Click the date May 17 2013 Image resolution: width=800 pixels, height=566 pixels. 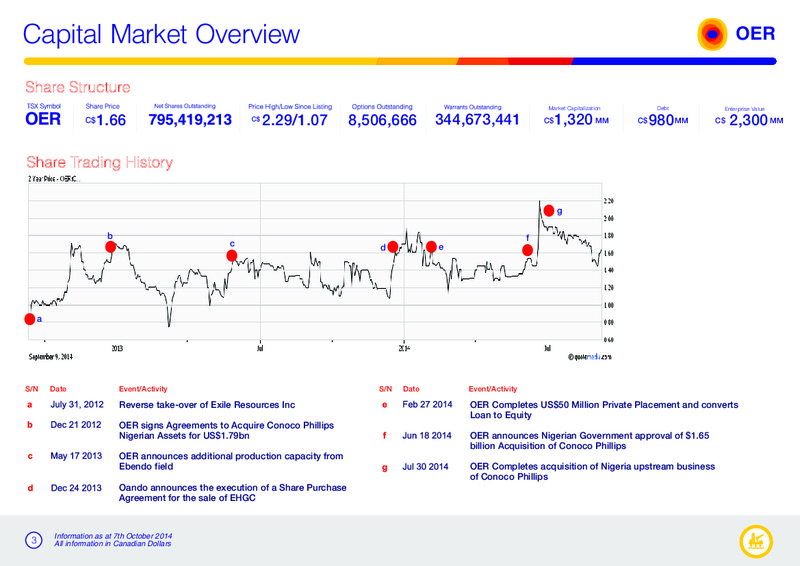[76, 456]
